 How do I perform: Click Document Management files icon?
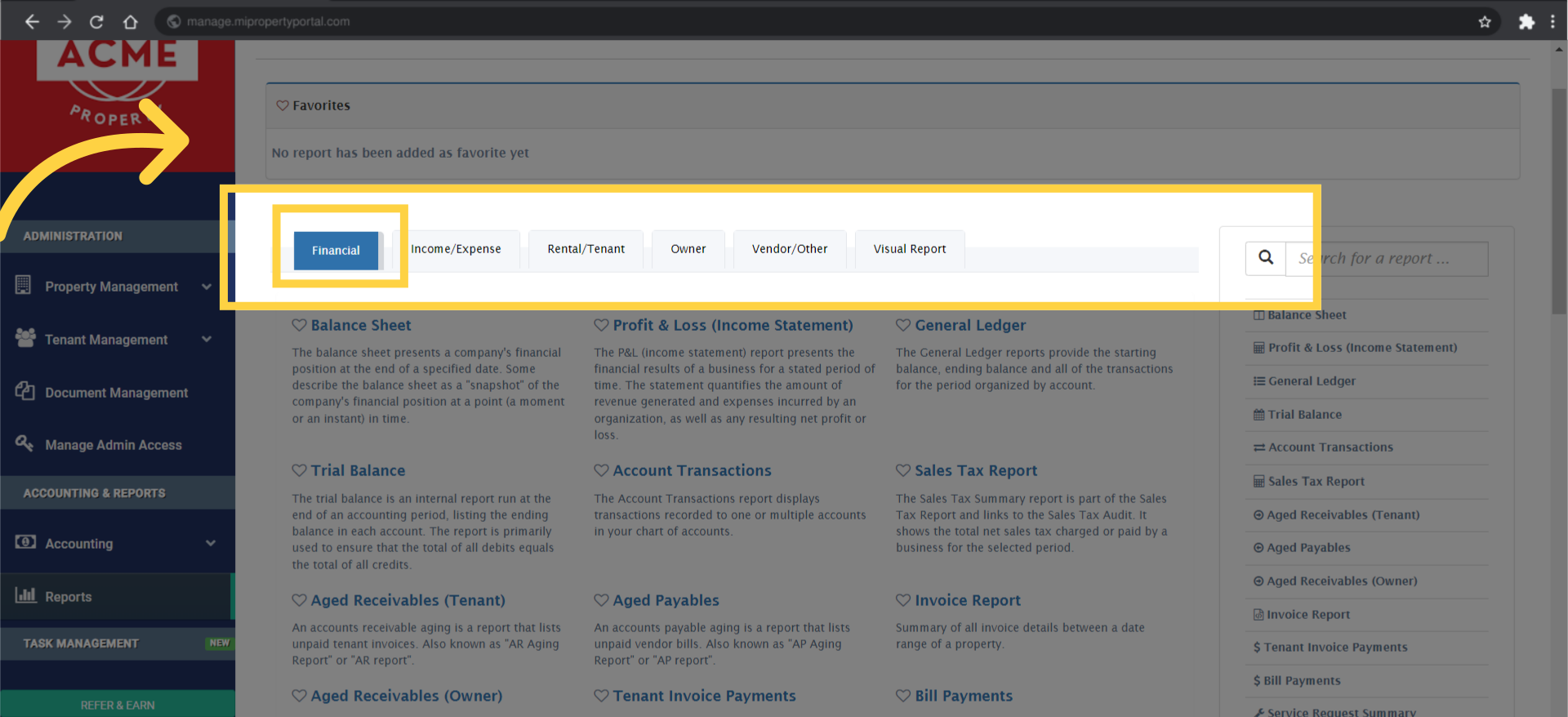click(24, 390)
